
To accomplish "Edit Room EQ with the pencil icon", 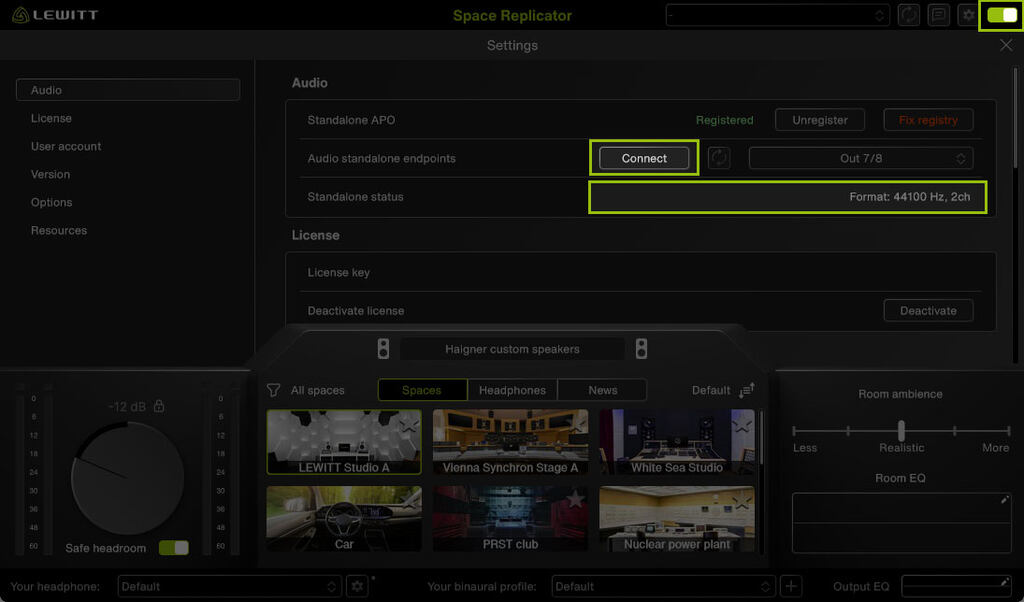I will point(1004,499).
